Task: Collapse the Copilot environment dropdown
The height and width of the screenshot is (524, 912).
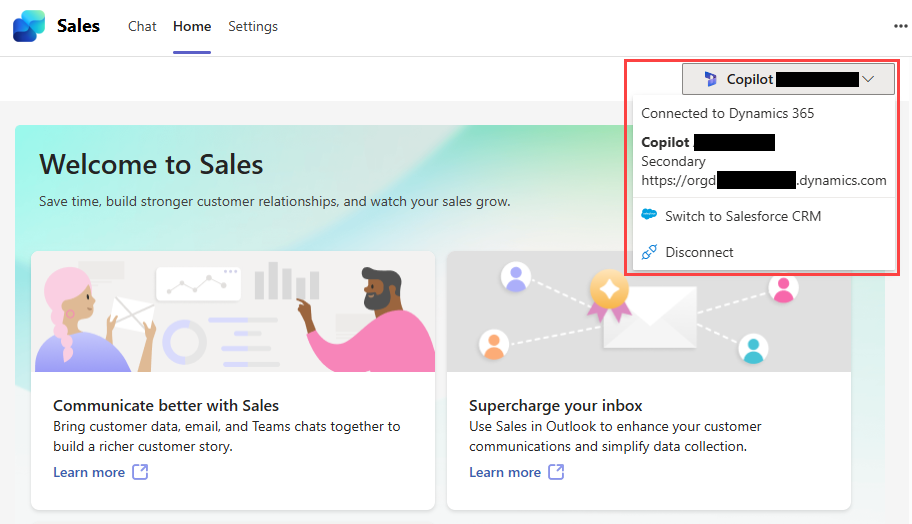Action: click(x=788, y=79)
